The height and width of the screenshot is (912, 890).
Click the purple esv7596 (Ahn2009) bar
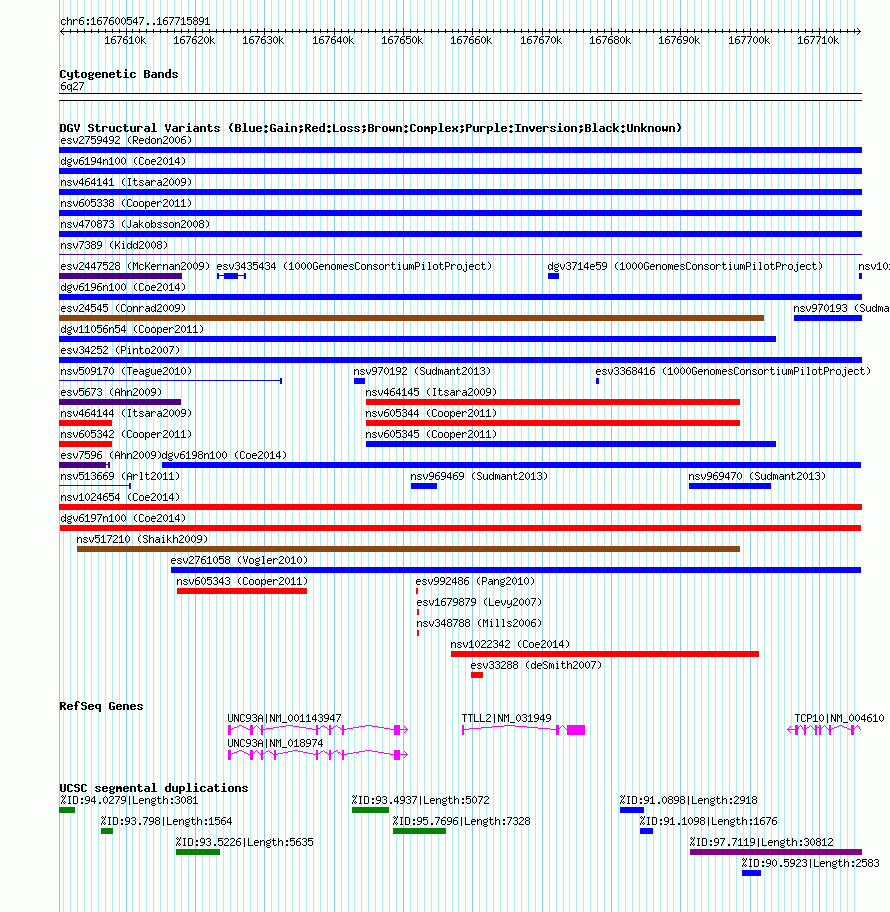[84, 465]
